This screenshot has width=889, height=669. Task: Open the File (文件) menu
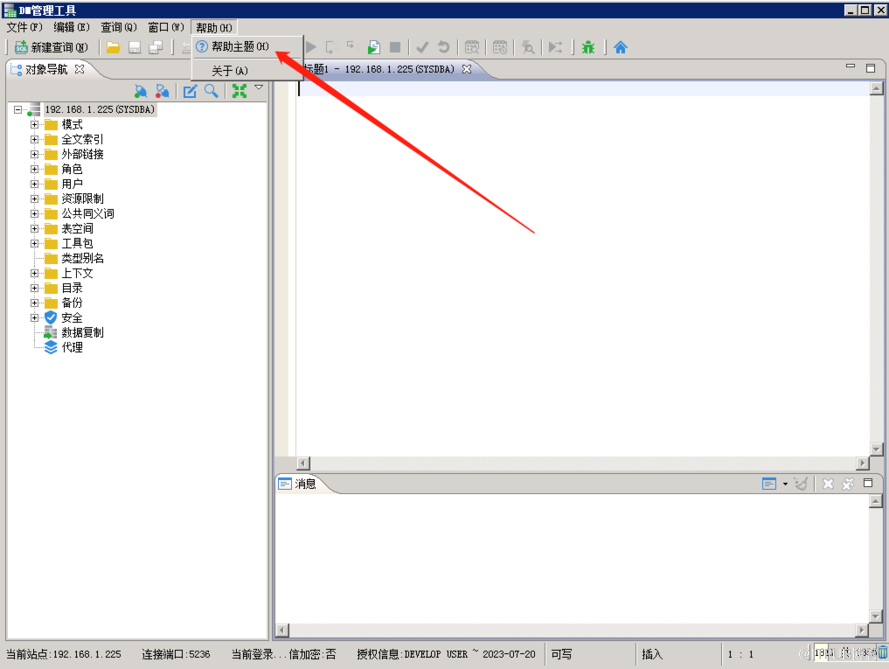point(24,27)
